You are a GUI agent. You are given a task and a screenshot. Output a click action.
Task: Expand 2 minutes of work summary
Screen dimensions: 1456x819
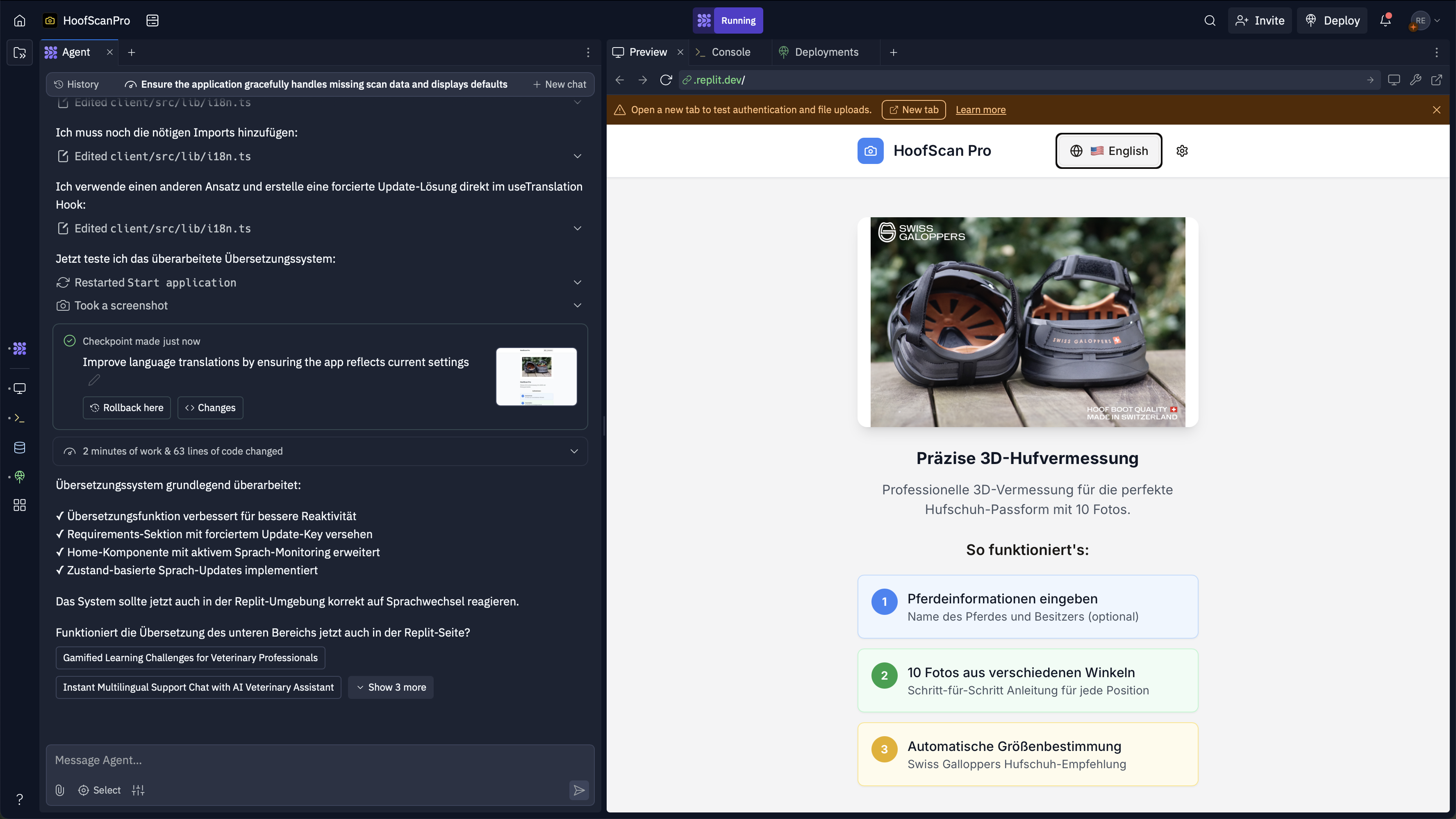click(x=574, y=451)
